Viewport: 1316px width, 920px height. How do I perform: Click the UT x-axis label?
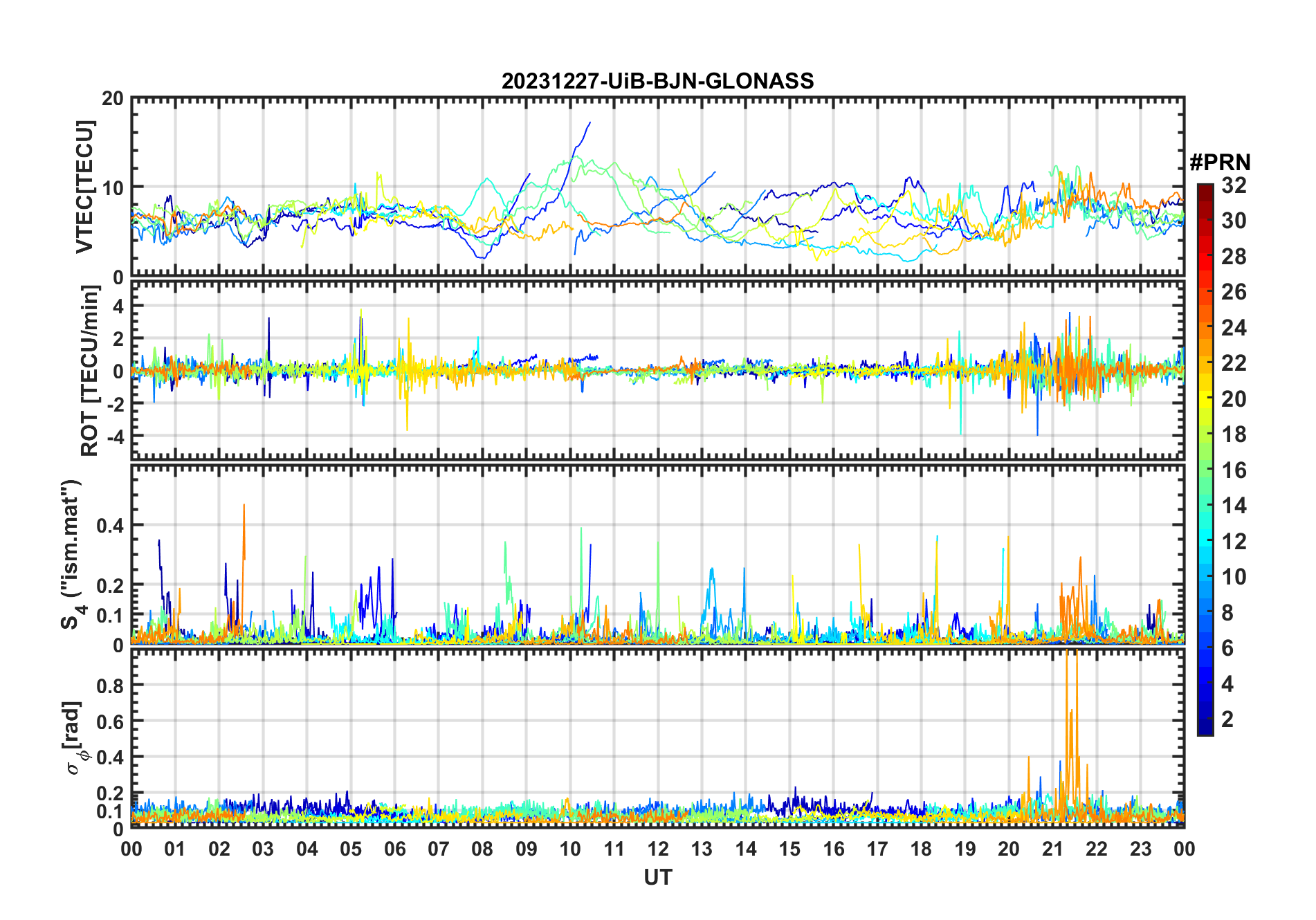coord(657,877)
